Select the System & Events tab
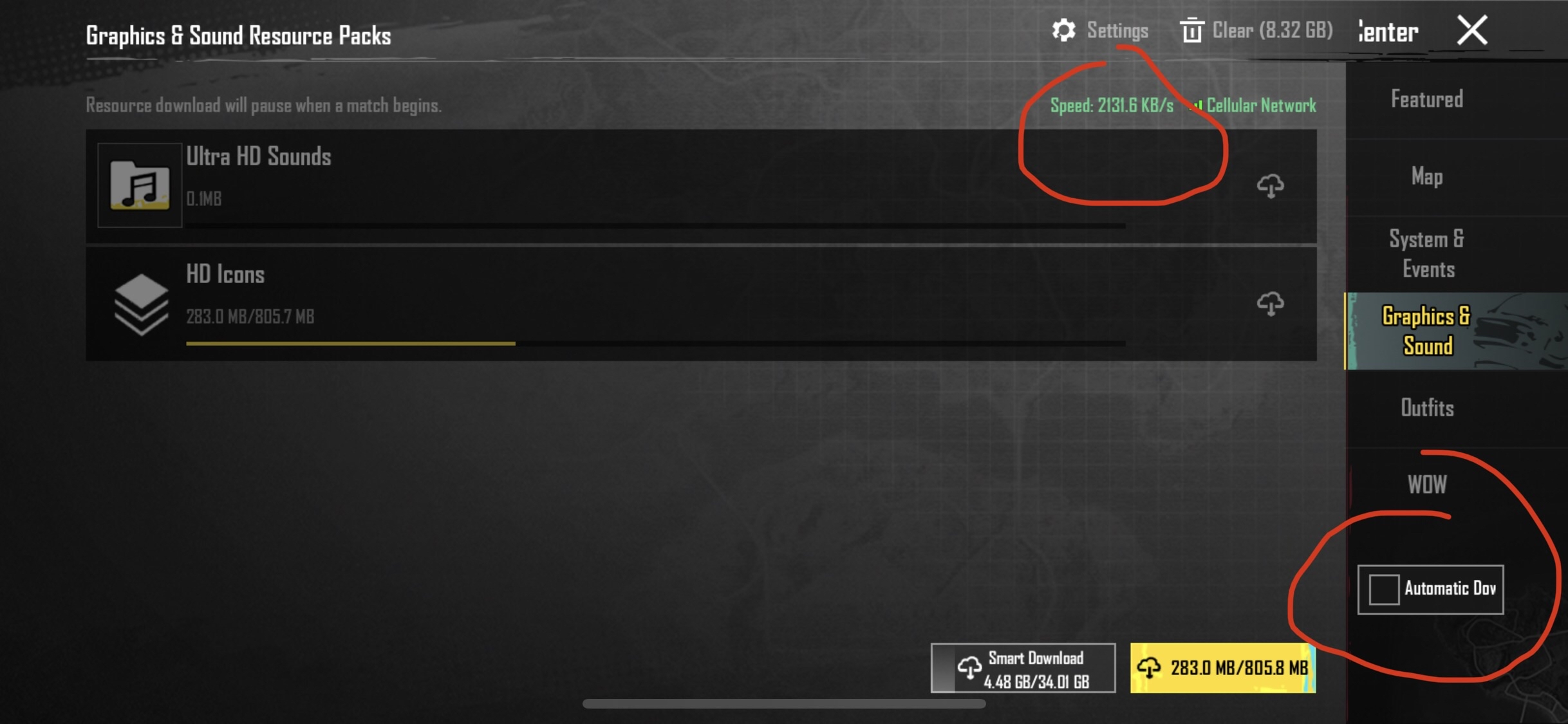Screen dimensions: 1568x724 click(x=1427, y=254)
